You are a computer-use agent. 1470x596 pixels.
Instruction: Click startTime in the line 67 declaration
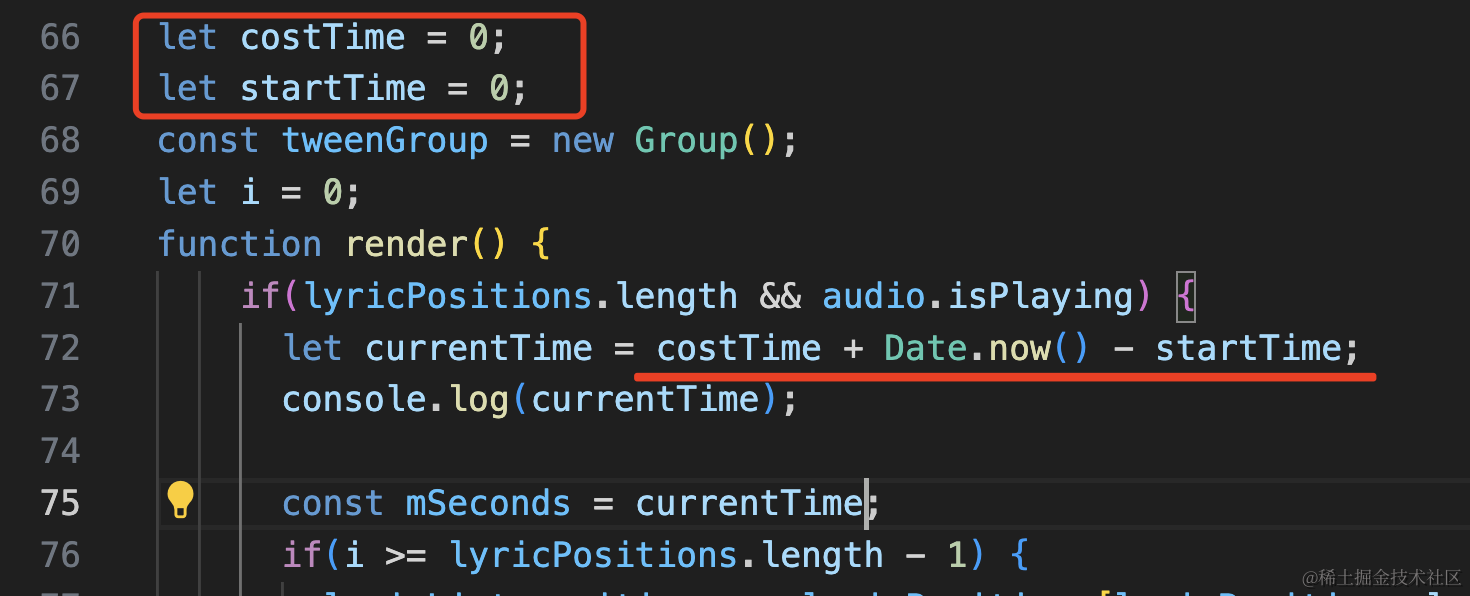(333, 89)
